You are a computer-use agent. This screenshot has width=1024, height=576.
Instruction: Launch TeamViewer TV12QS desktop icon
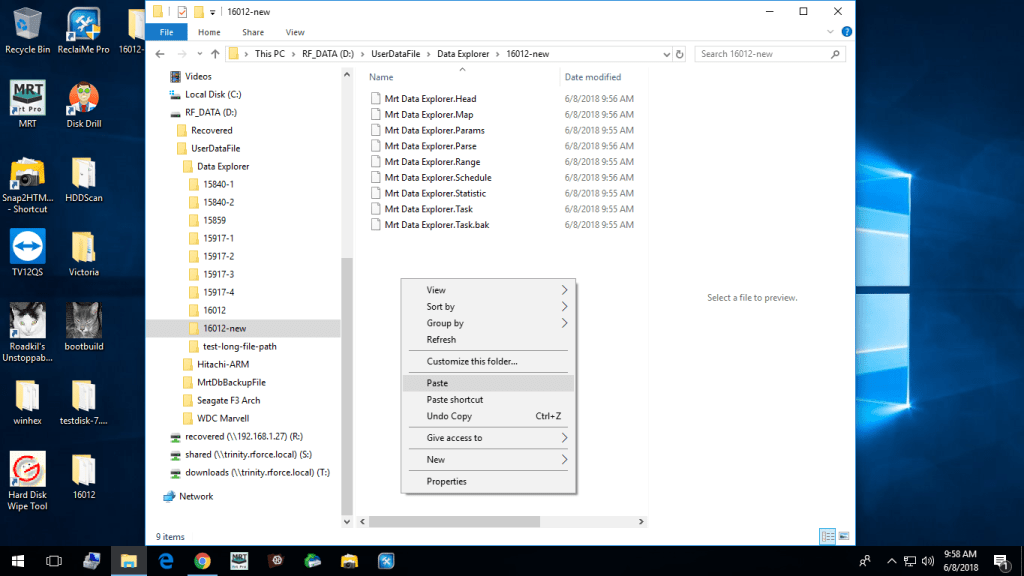click(x=27, y=247)
